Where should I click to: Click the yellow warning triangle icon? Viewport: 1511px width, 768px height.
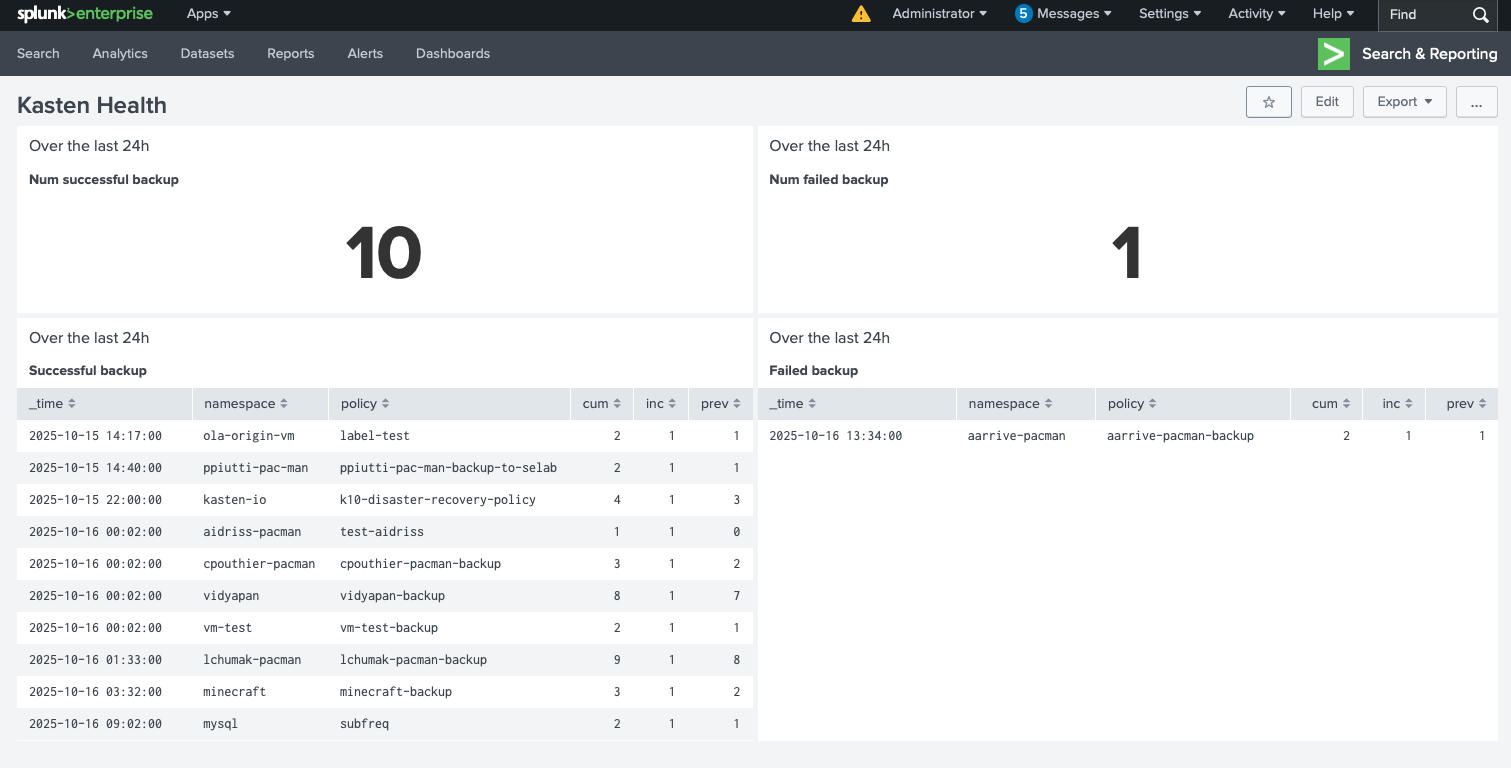pyautogui.click(x=861, y=14)
